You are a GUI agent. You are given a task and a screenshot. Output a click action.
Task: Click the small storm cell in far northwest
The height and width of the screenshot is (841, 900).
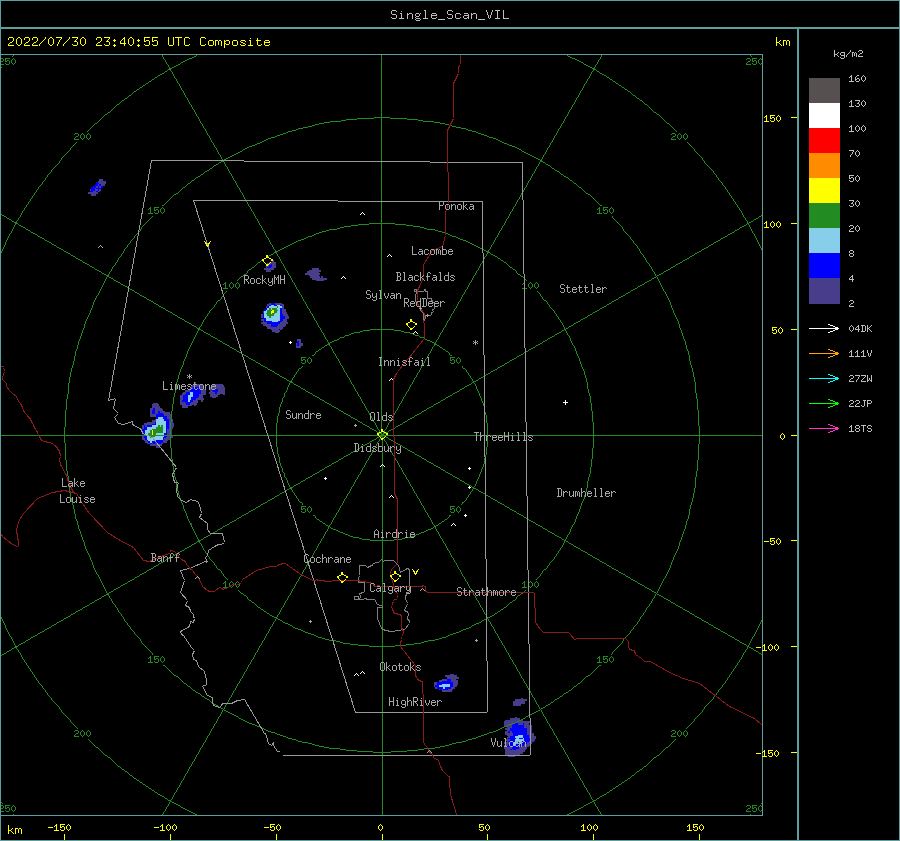click(97, 187)
